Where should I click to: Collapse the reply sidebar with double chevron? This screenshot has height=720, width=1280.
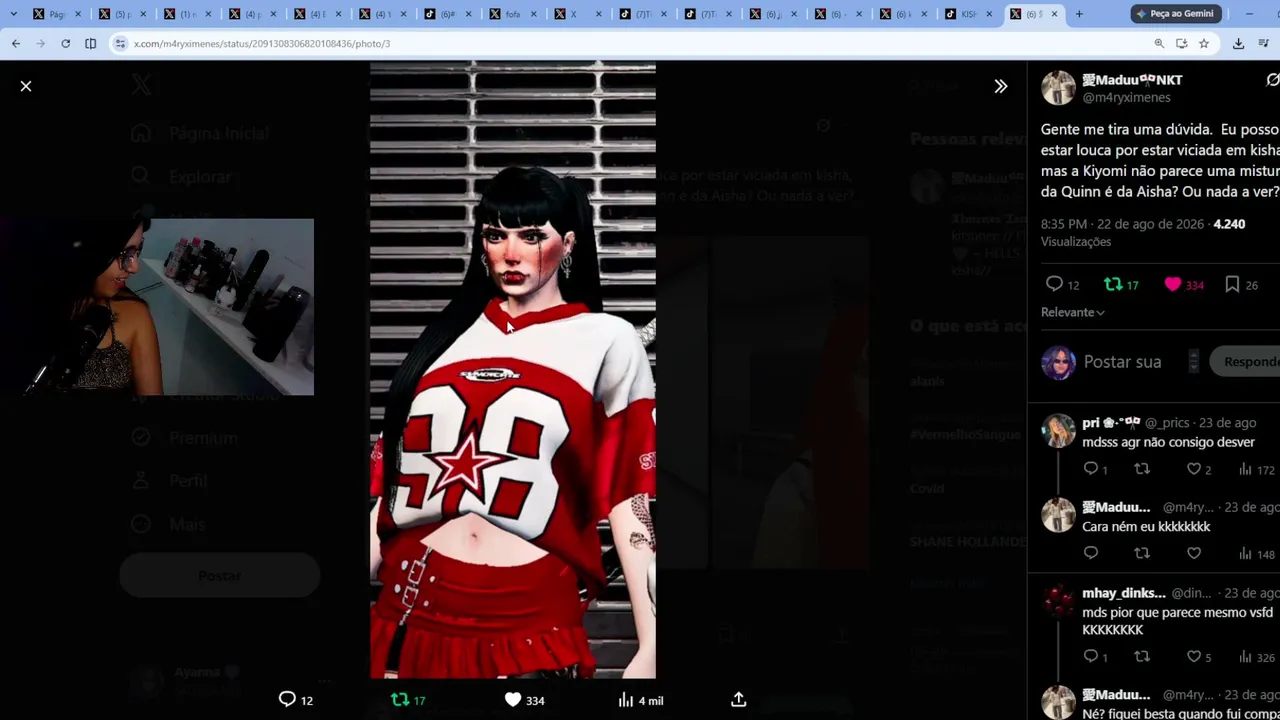click(1001, 86)
